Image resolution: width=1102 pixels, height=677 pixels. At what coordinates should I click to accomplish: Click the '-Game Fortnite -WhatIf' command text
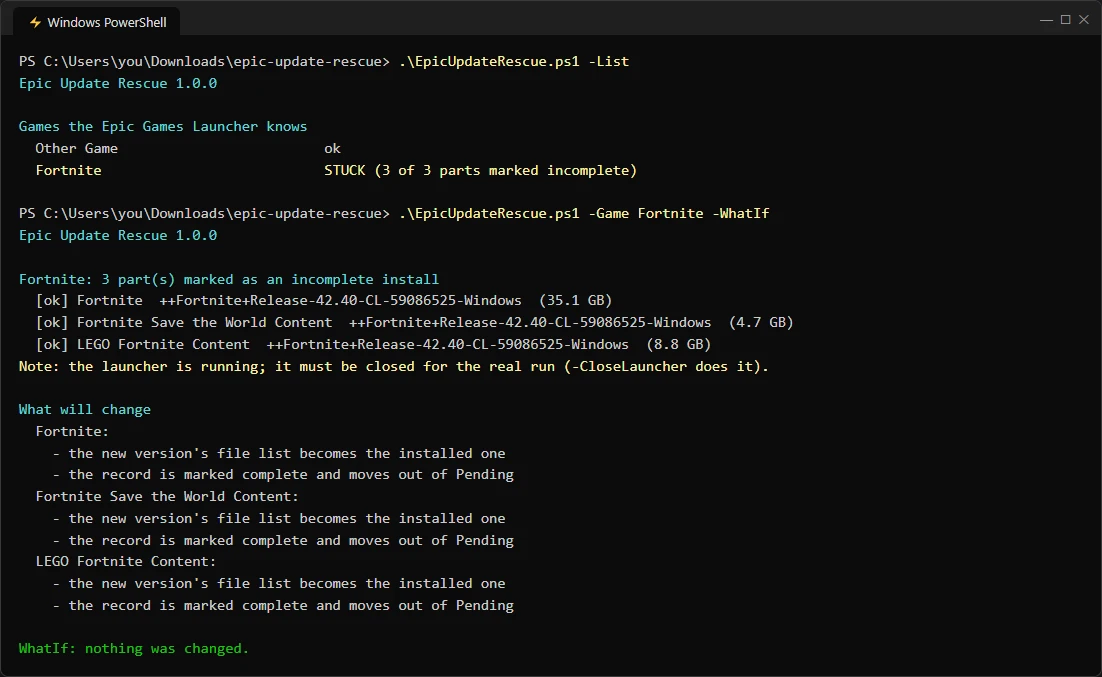679,213
